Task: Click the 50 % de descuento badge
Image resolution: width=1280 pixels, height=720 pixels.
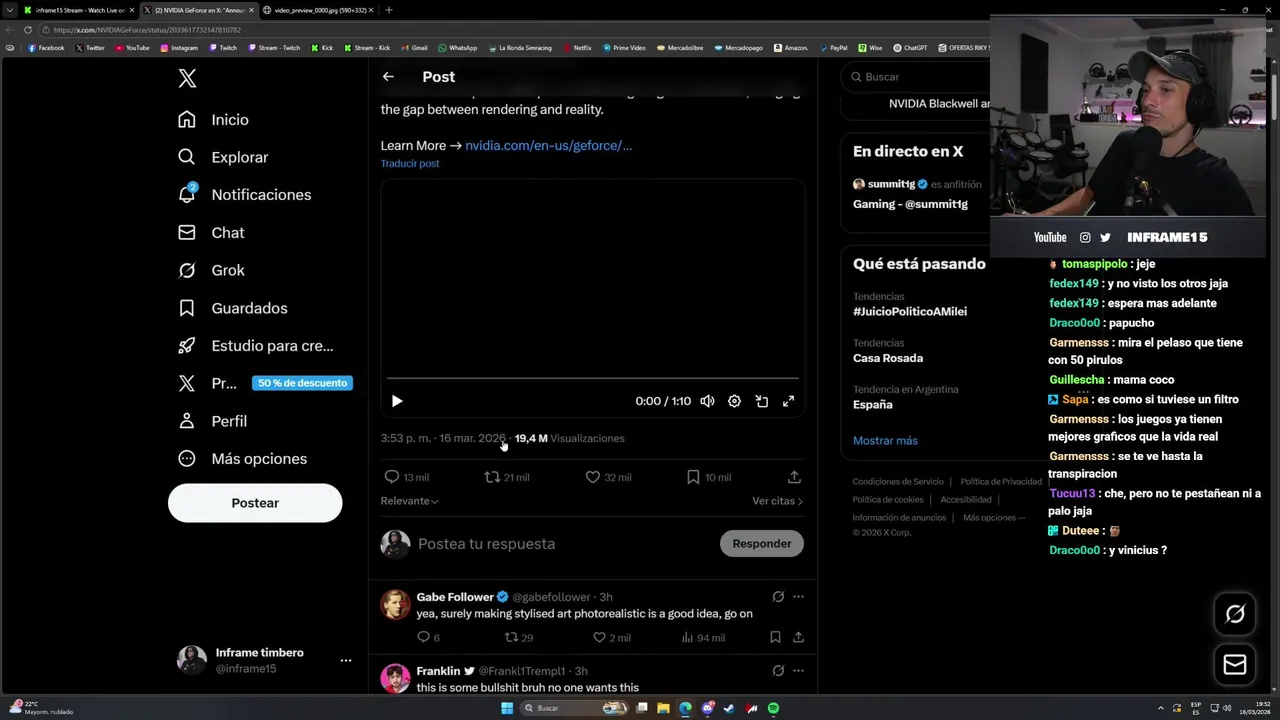Action: coord(302,383)
